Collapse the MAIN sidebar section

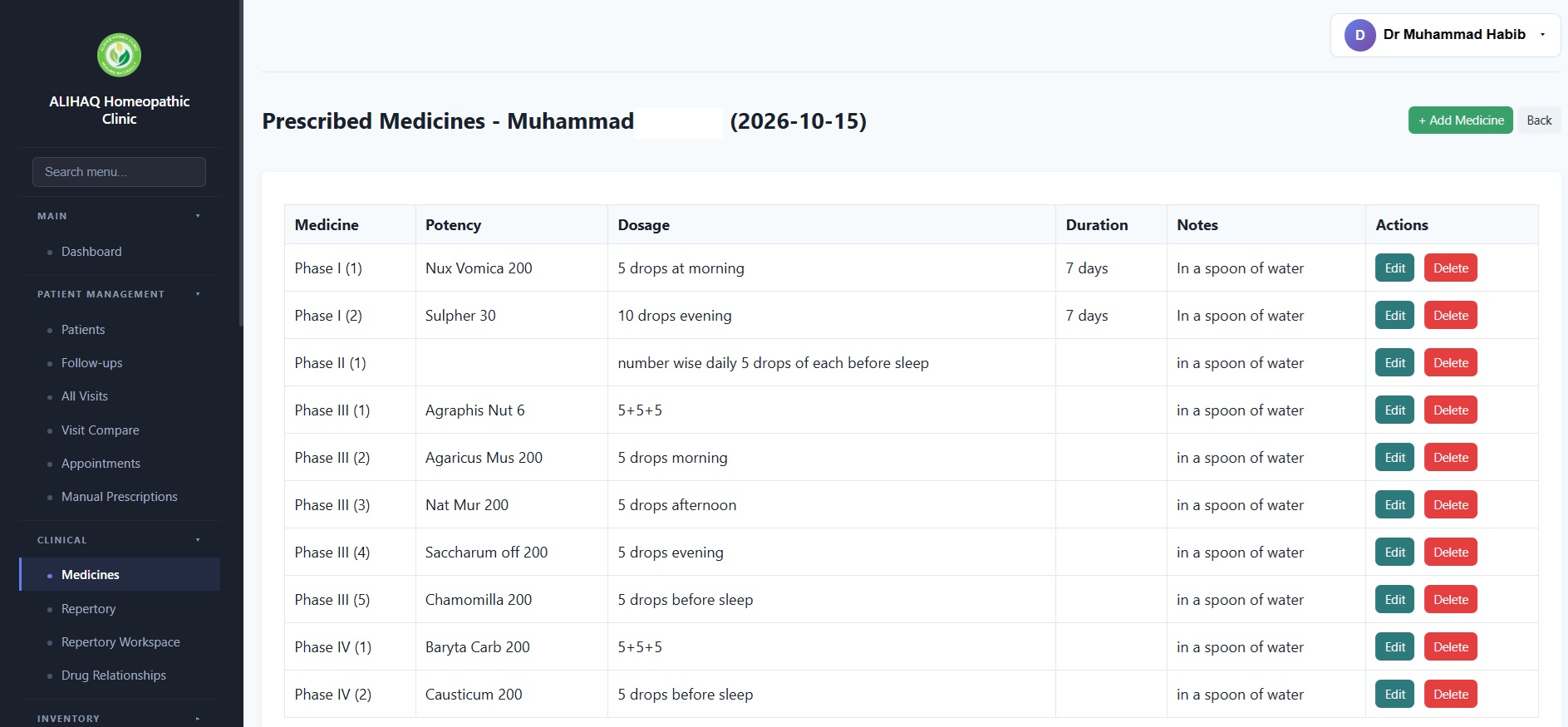119,216
